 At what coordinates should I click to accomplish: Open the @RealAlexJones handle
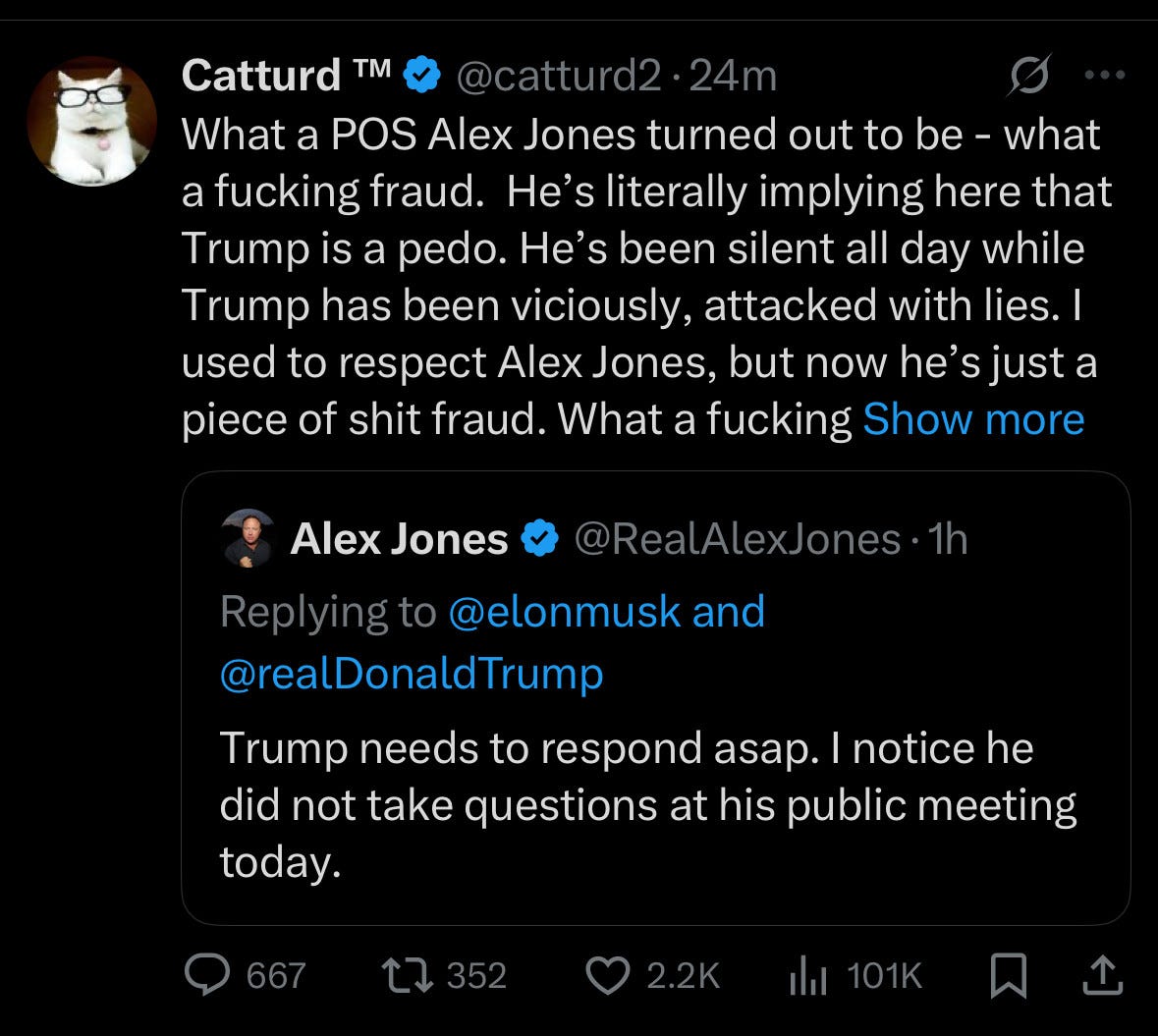click(x=737, y=539)
